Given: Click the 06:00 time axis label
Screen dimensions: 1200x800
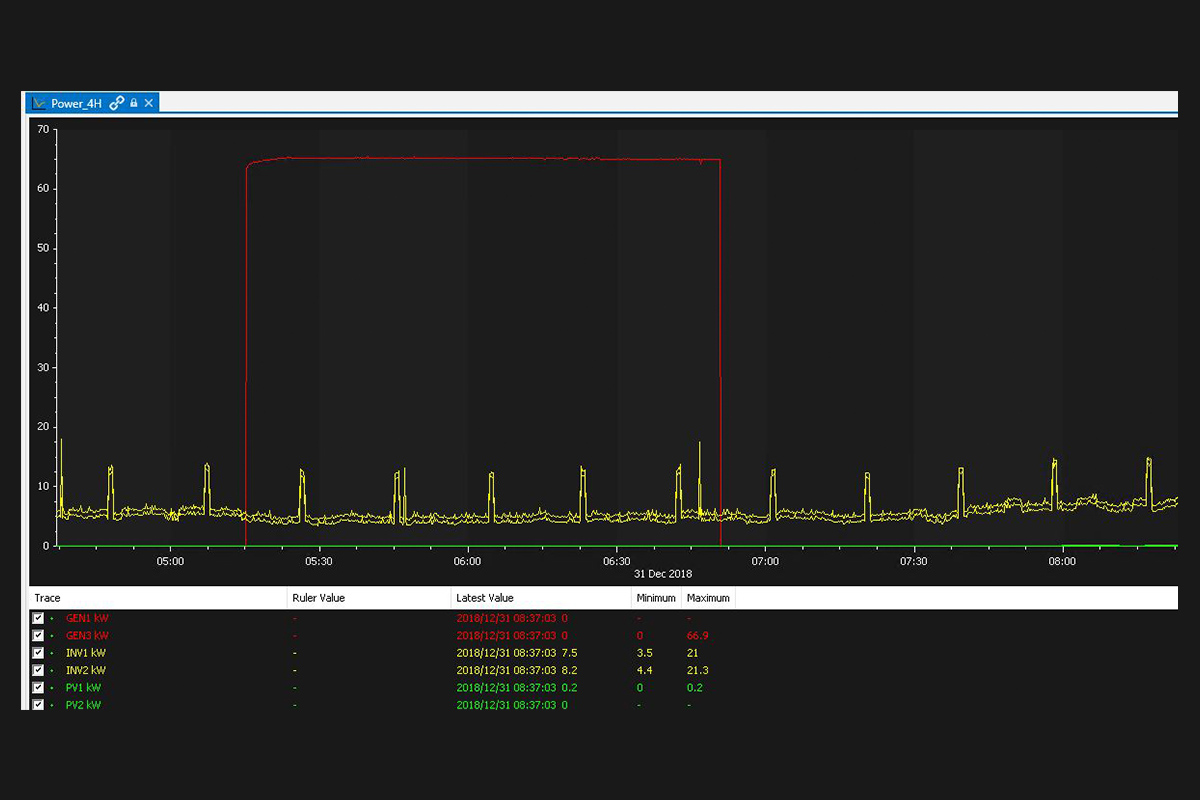Looking at the screenshot, I should click(467, 562).
